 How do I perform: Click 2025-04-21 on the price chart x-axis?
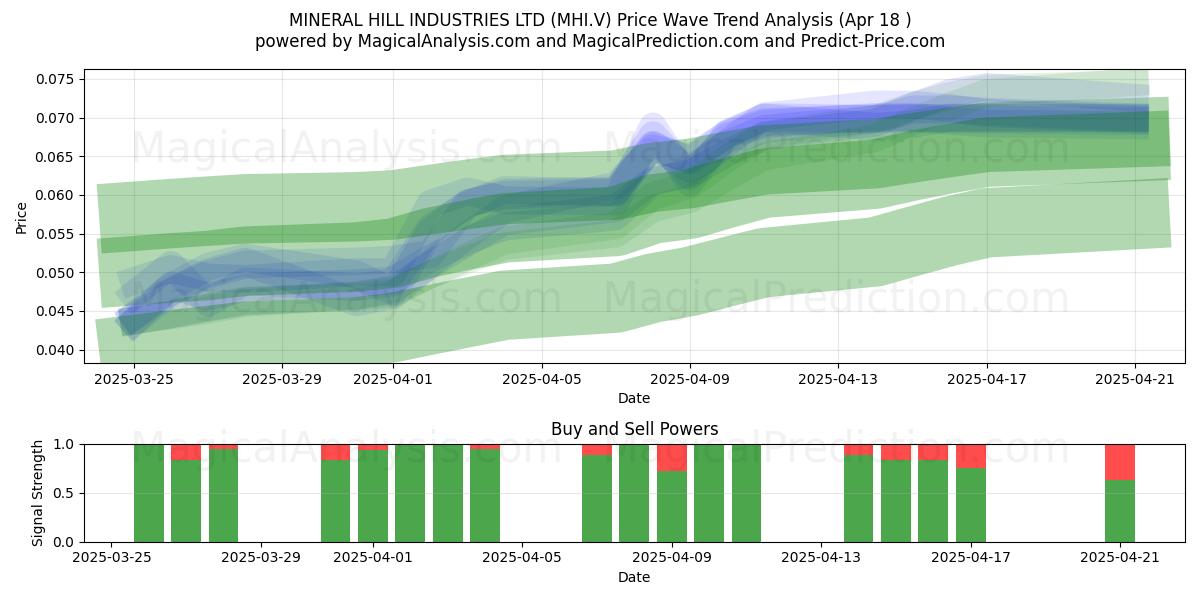coord(1135,379)
